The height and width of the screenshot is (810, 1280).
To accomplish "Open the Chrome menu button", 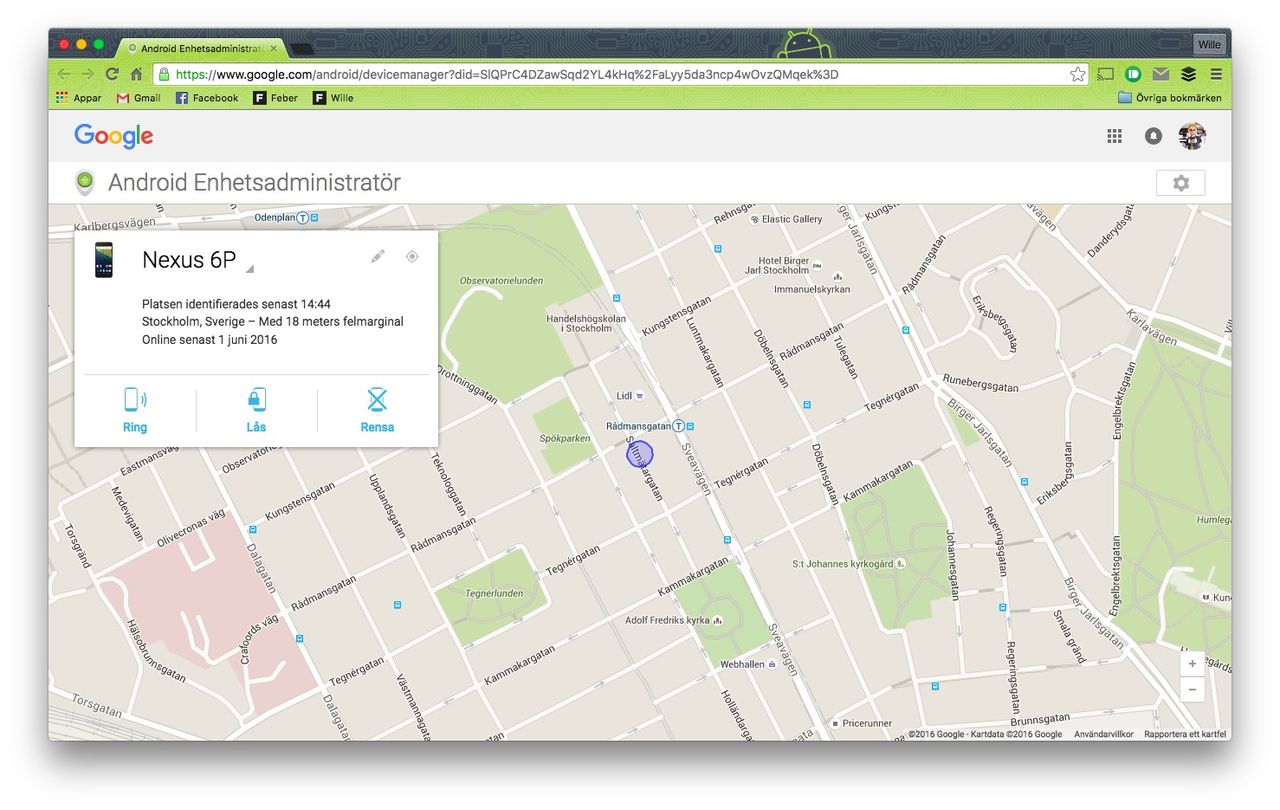I will 1216,74.
